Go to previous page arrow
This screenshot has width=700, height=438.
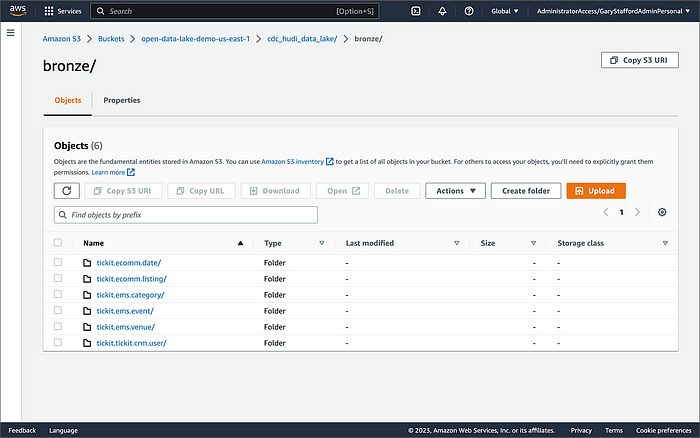606,212
